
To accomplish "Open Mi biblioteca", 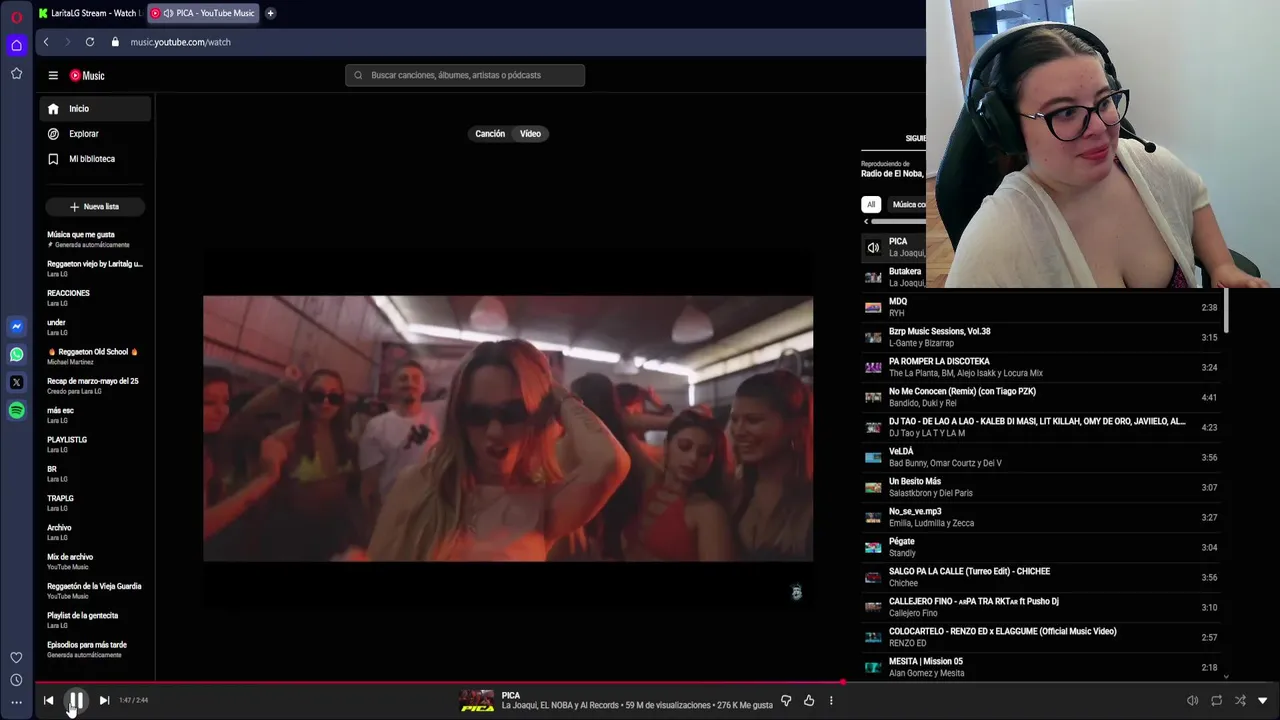I will [x=96, y=158].
